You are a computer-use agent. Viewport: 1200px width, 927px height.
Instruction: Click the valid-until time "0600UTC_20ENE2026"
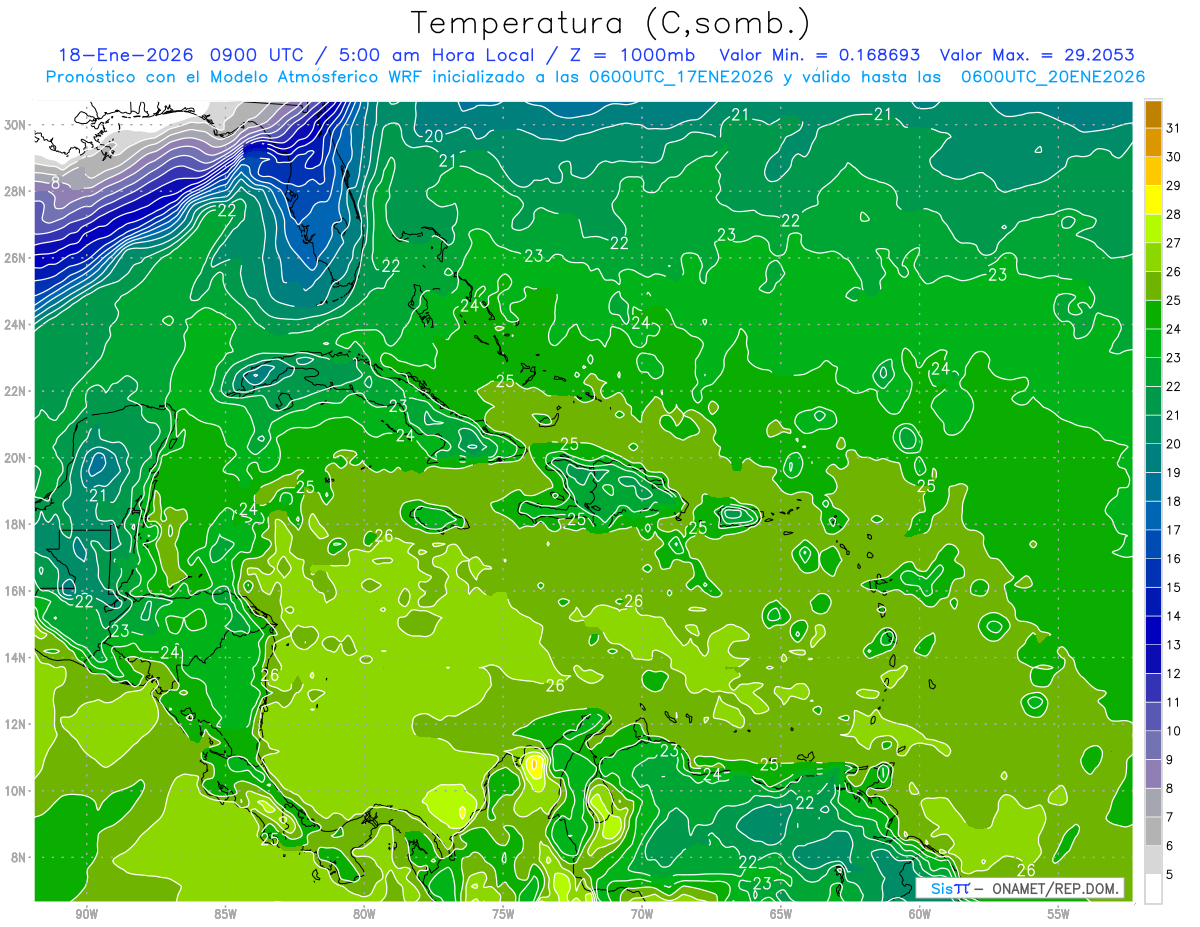point(1053,77)
